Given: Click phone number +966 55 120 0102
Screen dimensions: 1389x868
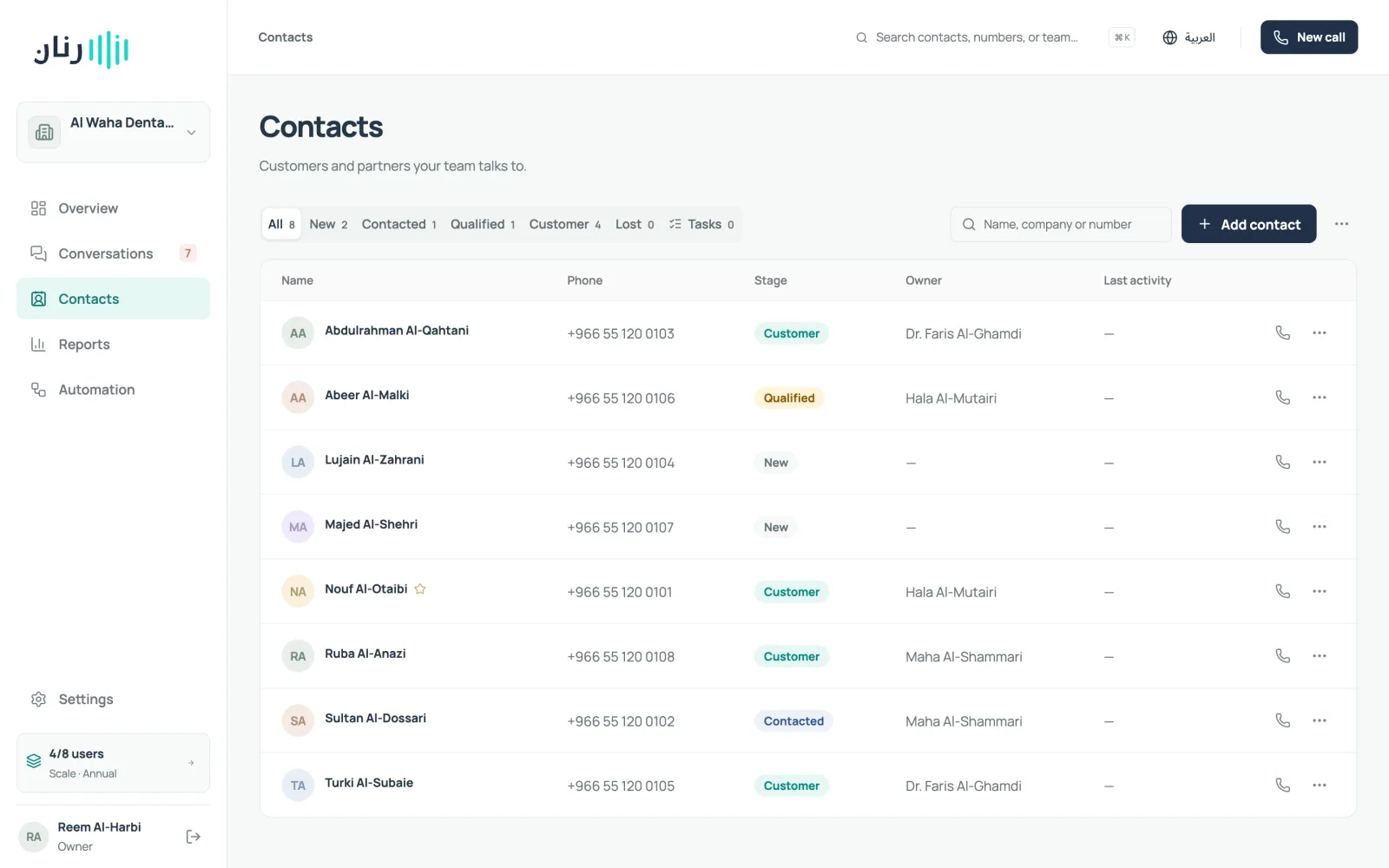Looking at the screenshot, I should tap(621, 721).
